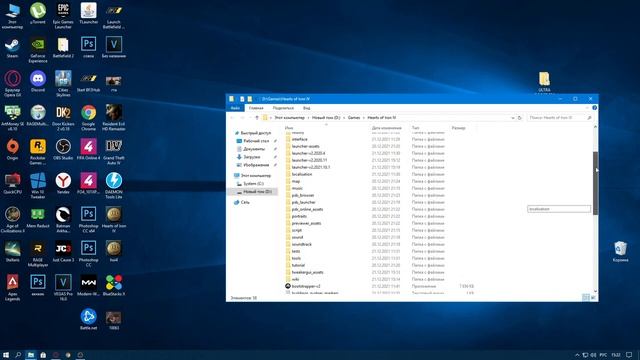Screen dimensions: 640x360
Task: Open DAEMON Tools Lite shortcut
Action: coord(113,186)
